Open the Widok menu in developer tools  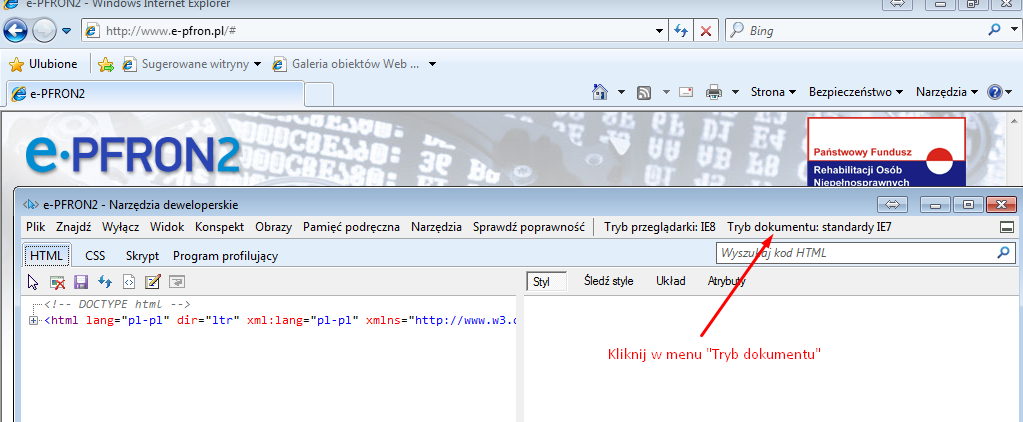pos(167,227)
